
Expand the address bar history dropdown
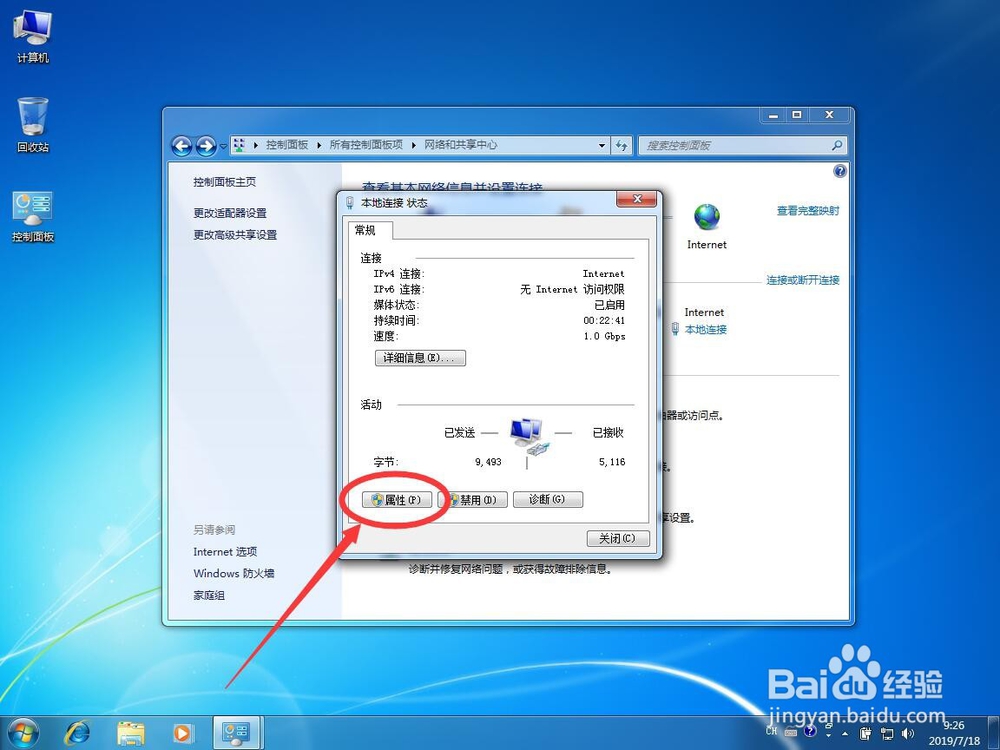point(601,145)
